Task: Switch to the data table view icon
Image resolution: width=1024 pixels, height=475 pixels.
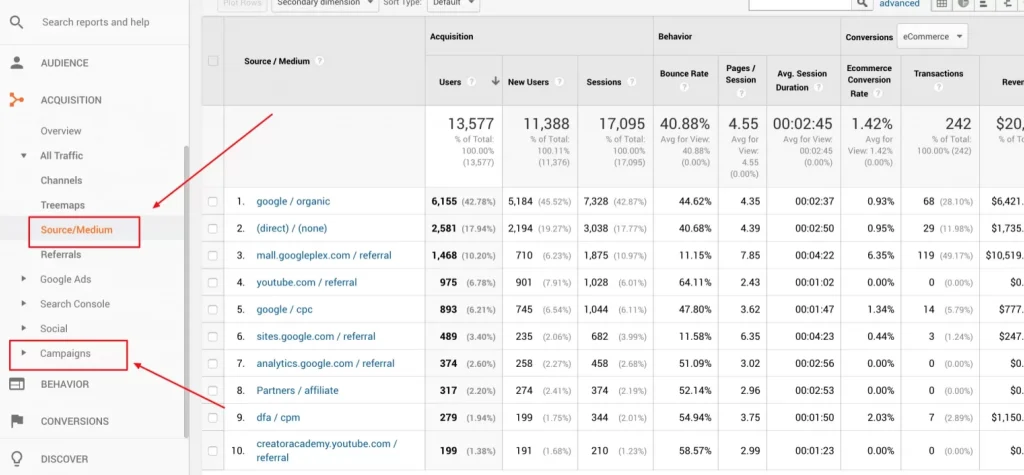Action: (x=941, y=4)
